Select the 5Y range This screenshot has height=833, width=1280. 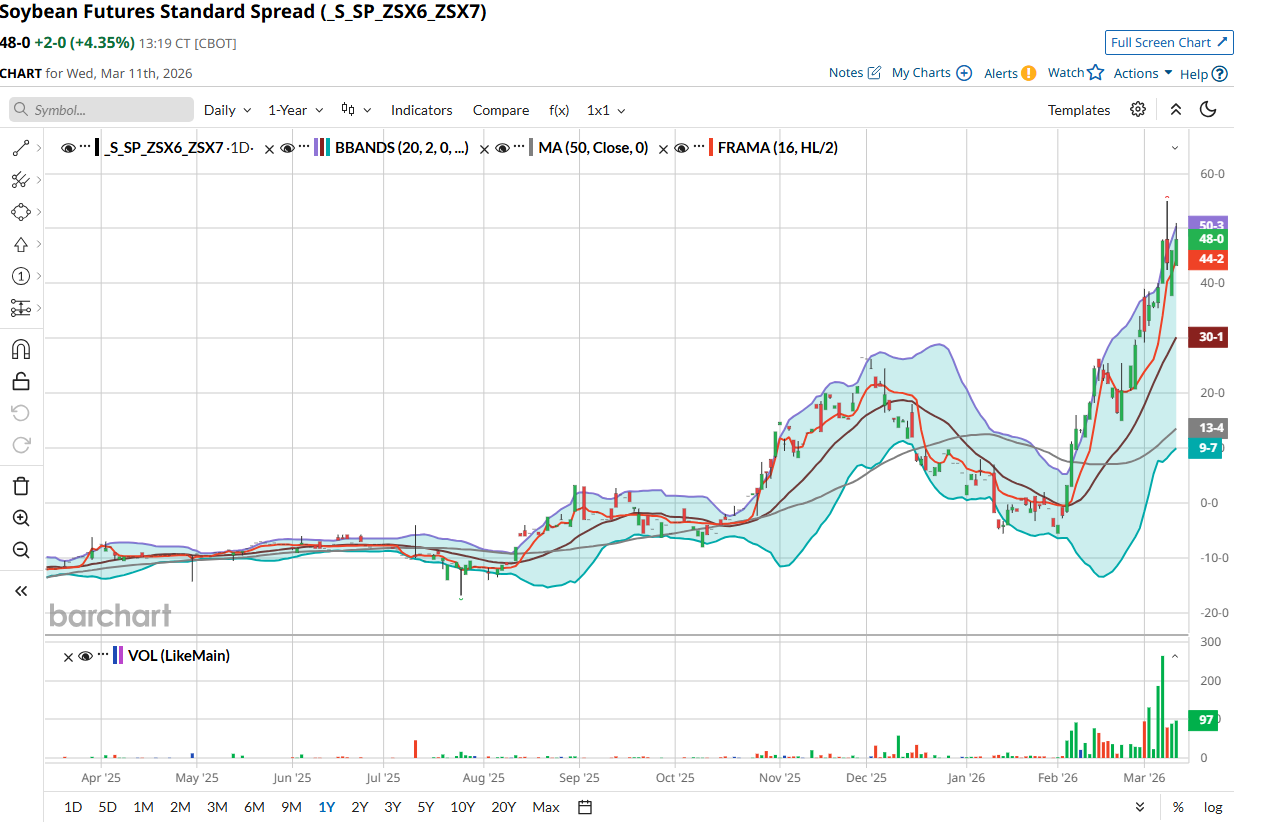pos(426,807)
